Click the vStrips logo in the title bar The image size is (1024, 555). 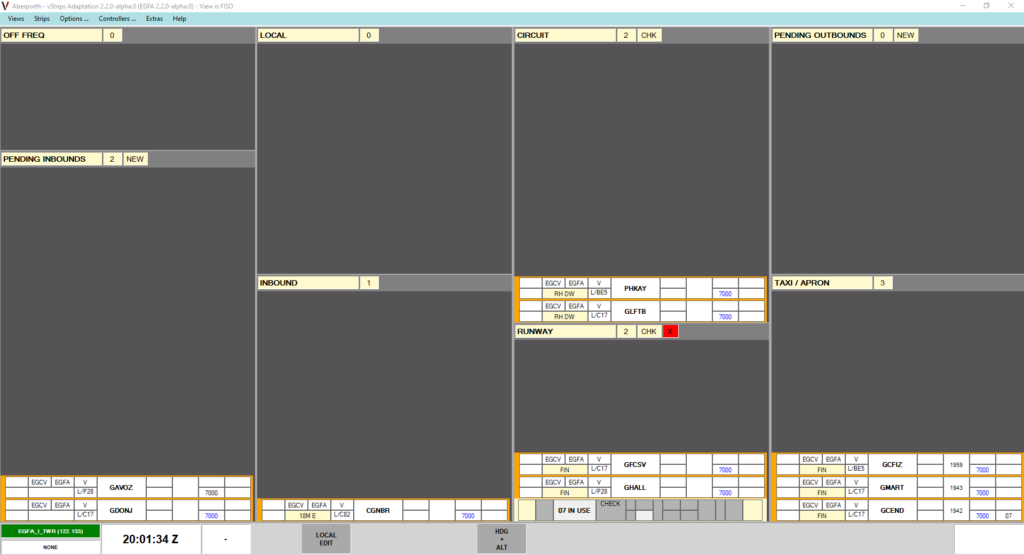7,5
